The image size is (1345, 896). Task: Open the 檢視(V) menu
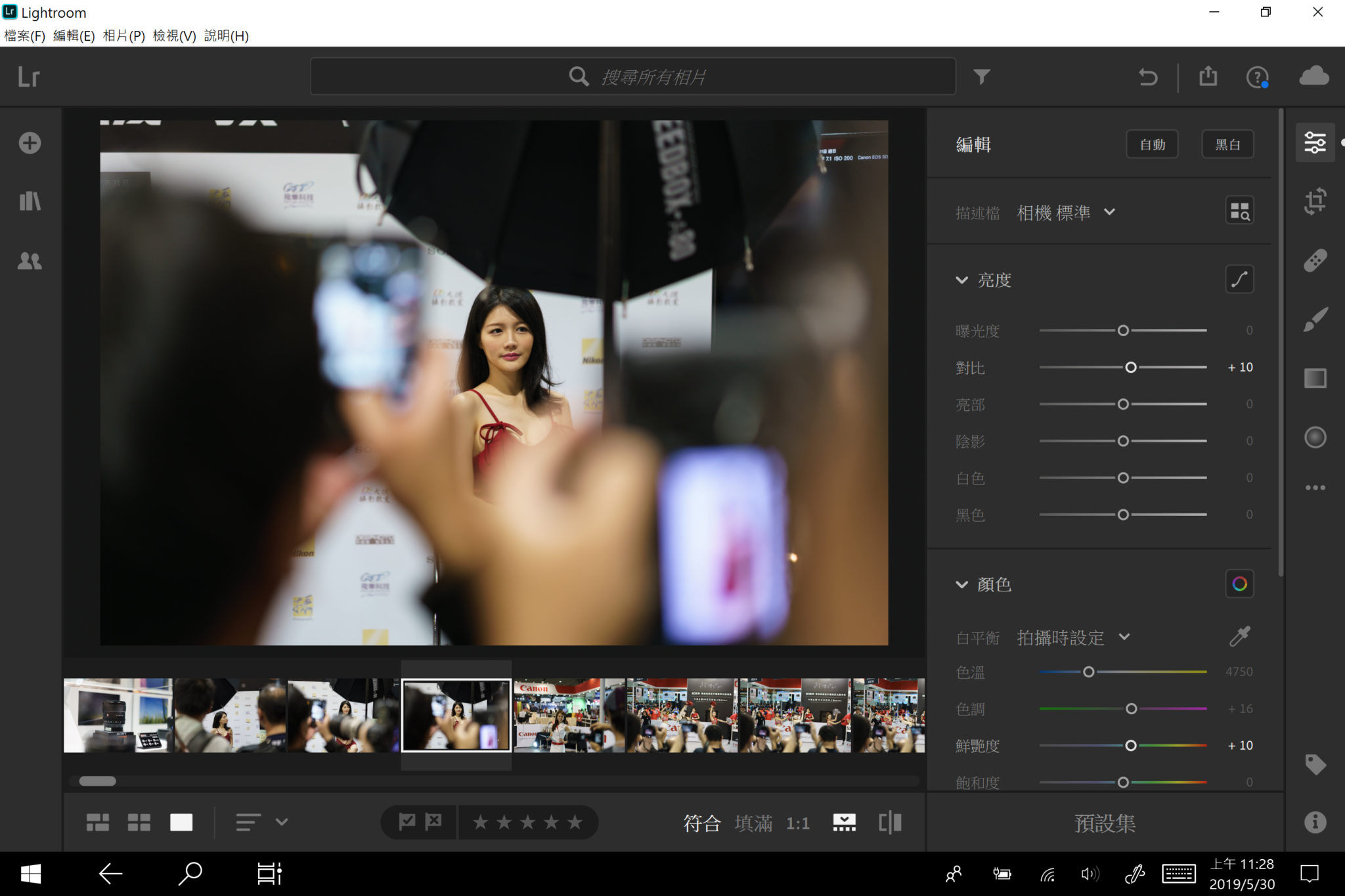tap(174, 35)
